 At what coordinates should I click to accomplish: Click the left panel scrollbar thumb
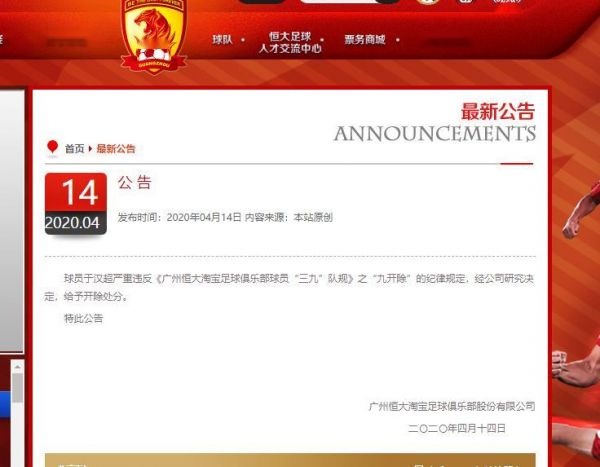pos(17,388)
